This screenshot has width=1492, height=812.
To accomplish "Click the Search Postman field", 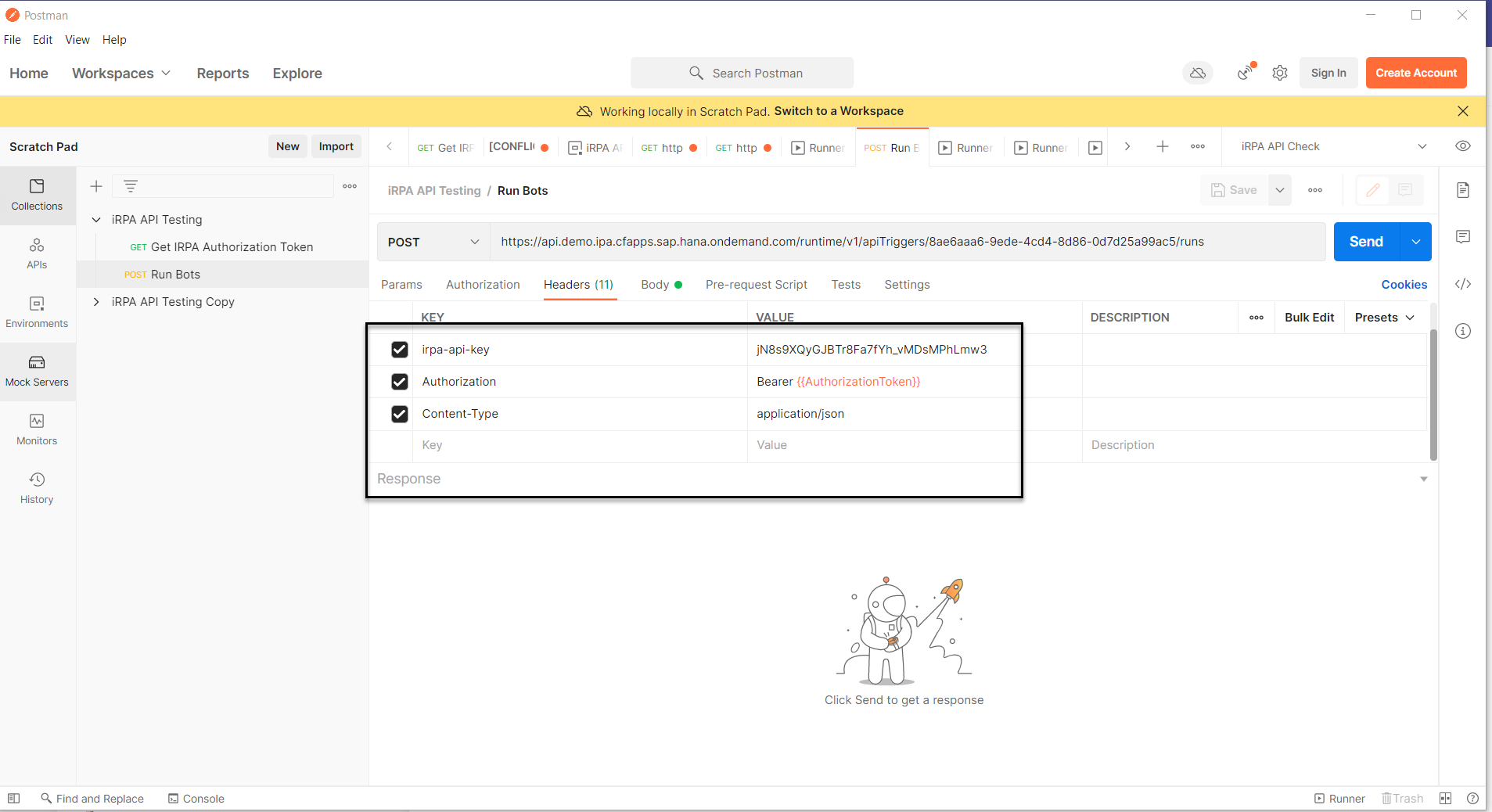I will click(742, 73).
